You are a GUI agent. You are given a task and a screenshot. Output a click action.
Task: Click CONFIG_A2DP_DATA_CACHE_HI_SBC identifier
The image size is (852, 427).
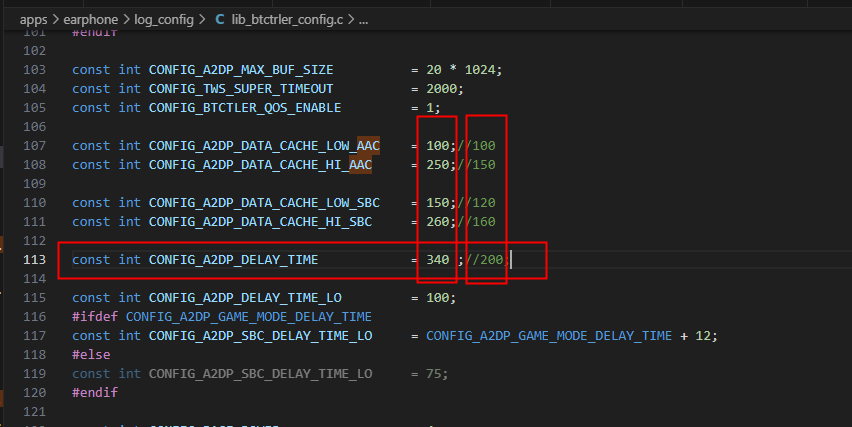[260, 222]
